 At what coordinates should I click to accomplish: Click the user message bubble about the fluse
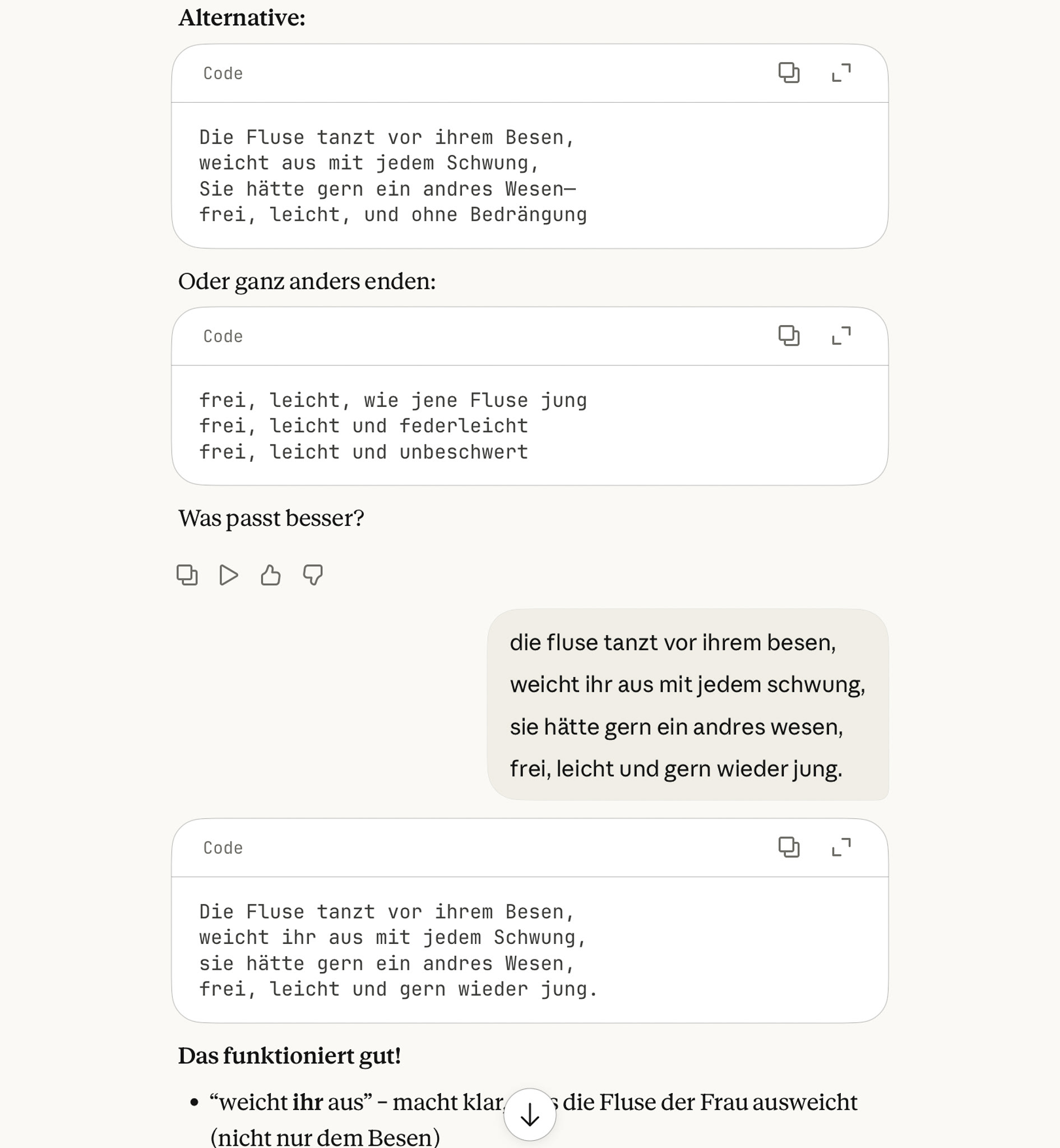(x=687, y=705)
